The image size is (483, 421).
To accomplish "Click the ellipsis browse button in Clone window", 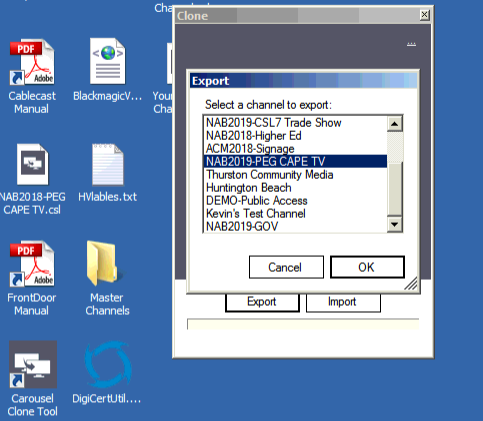I will [x=411, y=44].
